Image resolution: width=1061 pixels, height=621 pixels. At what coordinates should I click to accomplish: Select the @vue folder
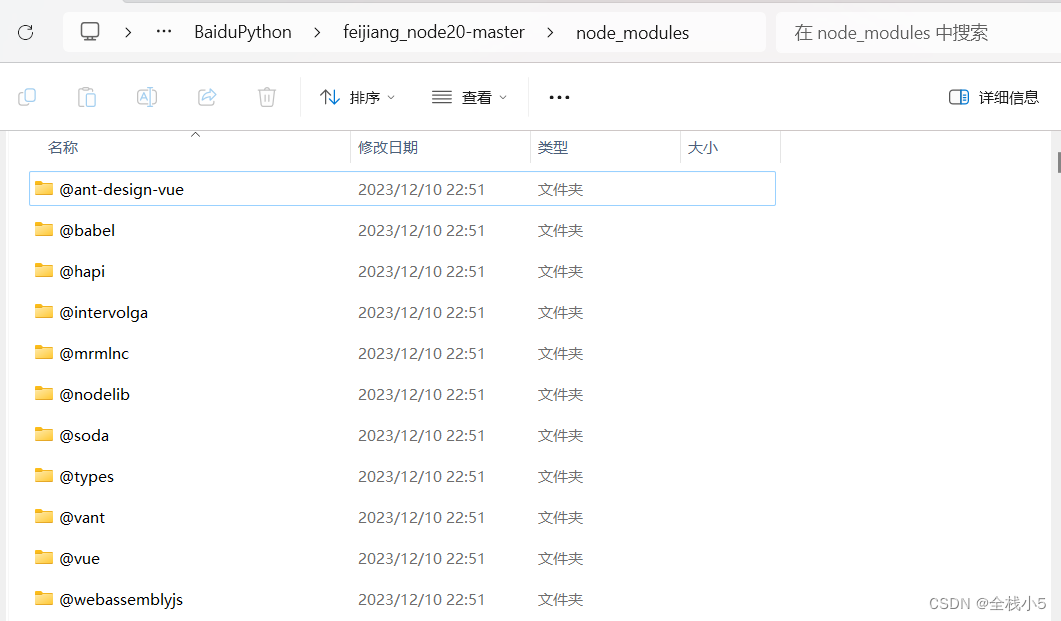click(79, 559)
